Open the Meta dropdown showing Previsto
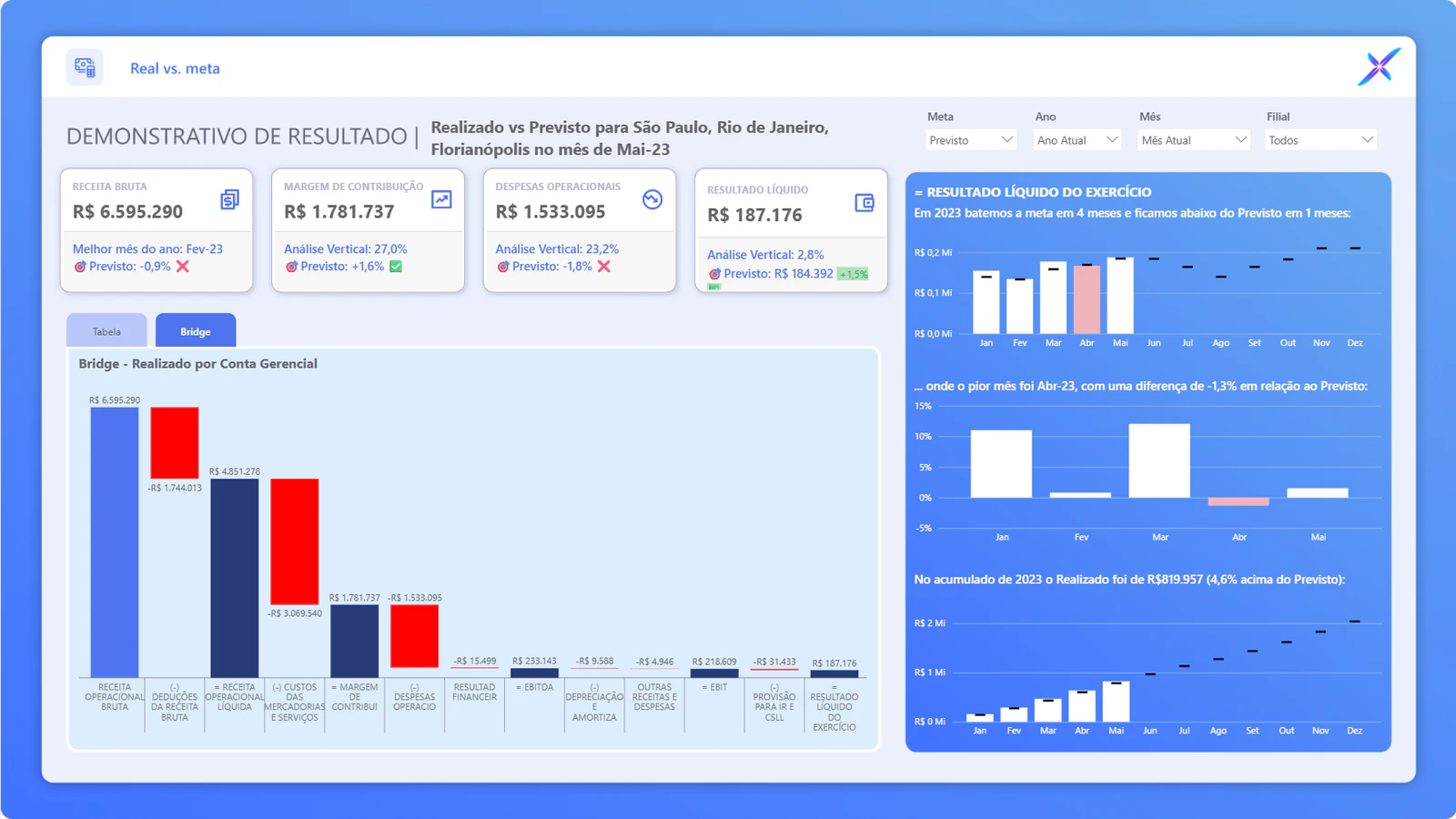1456x819 pixels. 971,140
